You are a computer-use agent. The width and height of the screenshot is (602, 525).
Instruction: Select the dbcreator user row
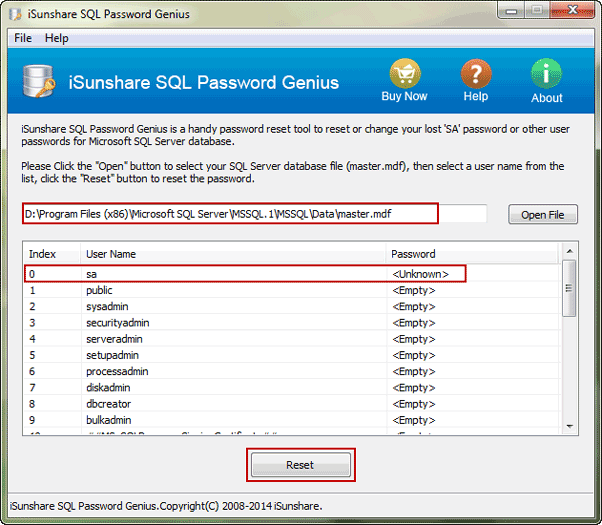click(x=292, y=404)
